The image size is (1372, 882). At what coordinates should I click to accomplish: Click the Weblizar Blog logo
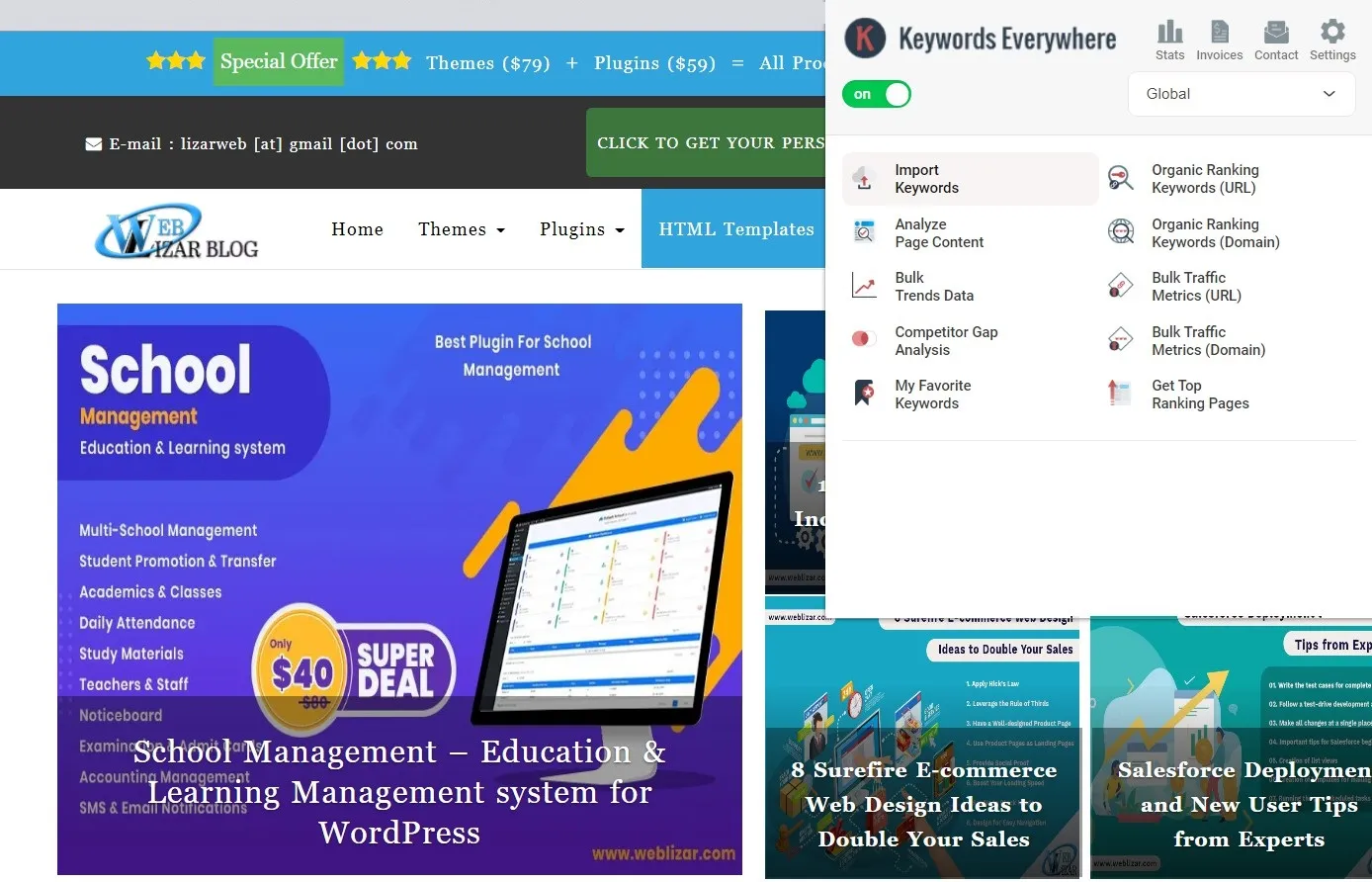point(176,231)
